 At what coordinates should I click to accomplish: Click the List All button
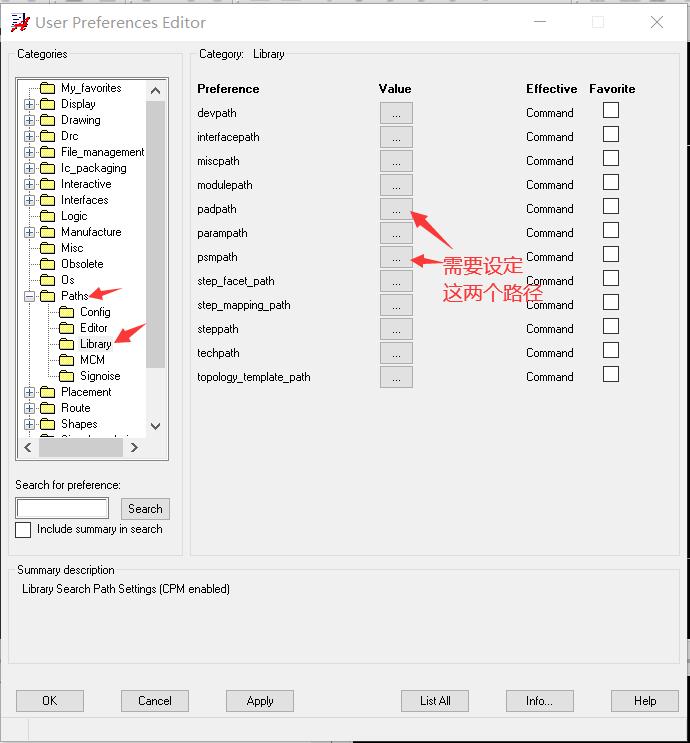435,701
